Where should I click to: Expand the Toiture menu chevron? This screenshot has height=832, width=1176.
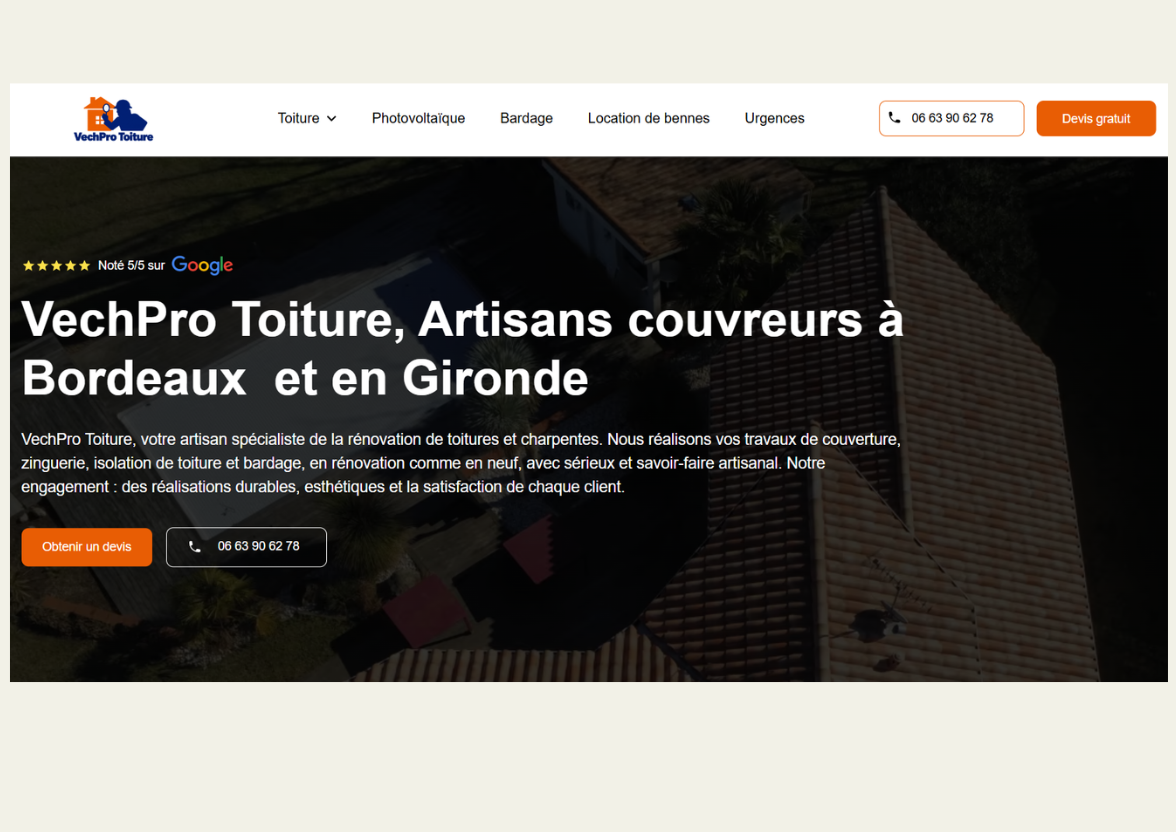[x=332, y=119]
